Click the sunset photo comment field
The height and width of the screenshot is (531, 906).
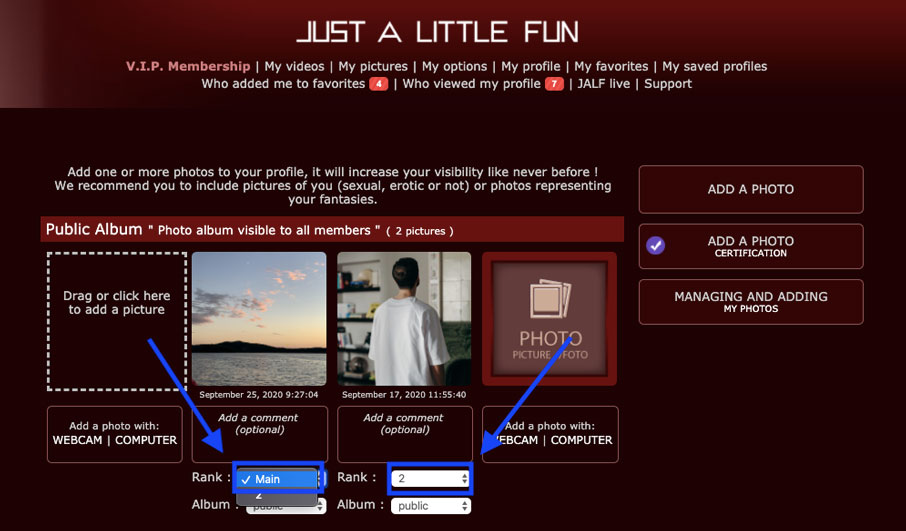click(259, 434)
